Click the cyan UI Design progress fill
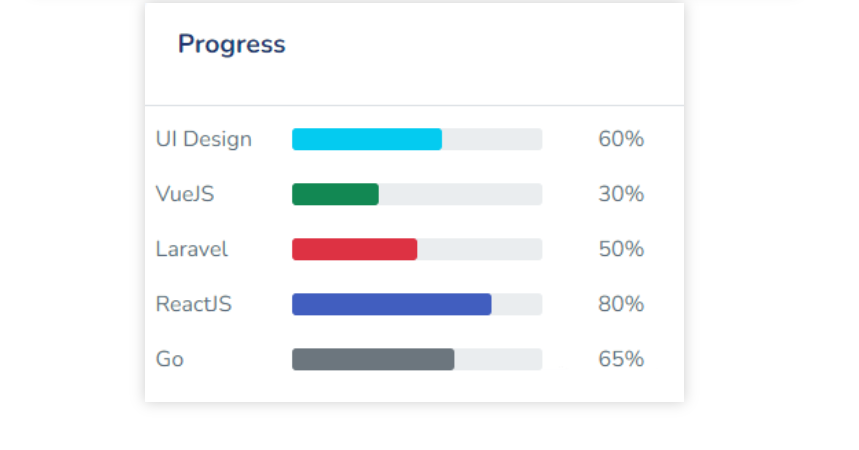Viewport: 859px width, 450px height. [366, 139]
